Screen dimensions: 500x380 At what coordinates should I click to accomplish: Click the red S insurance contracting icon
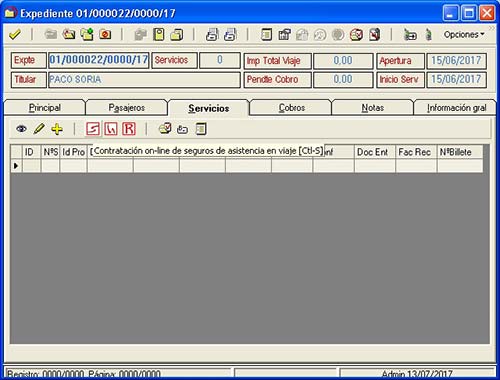(x=93, y=129)
